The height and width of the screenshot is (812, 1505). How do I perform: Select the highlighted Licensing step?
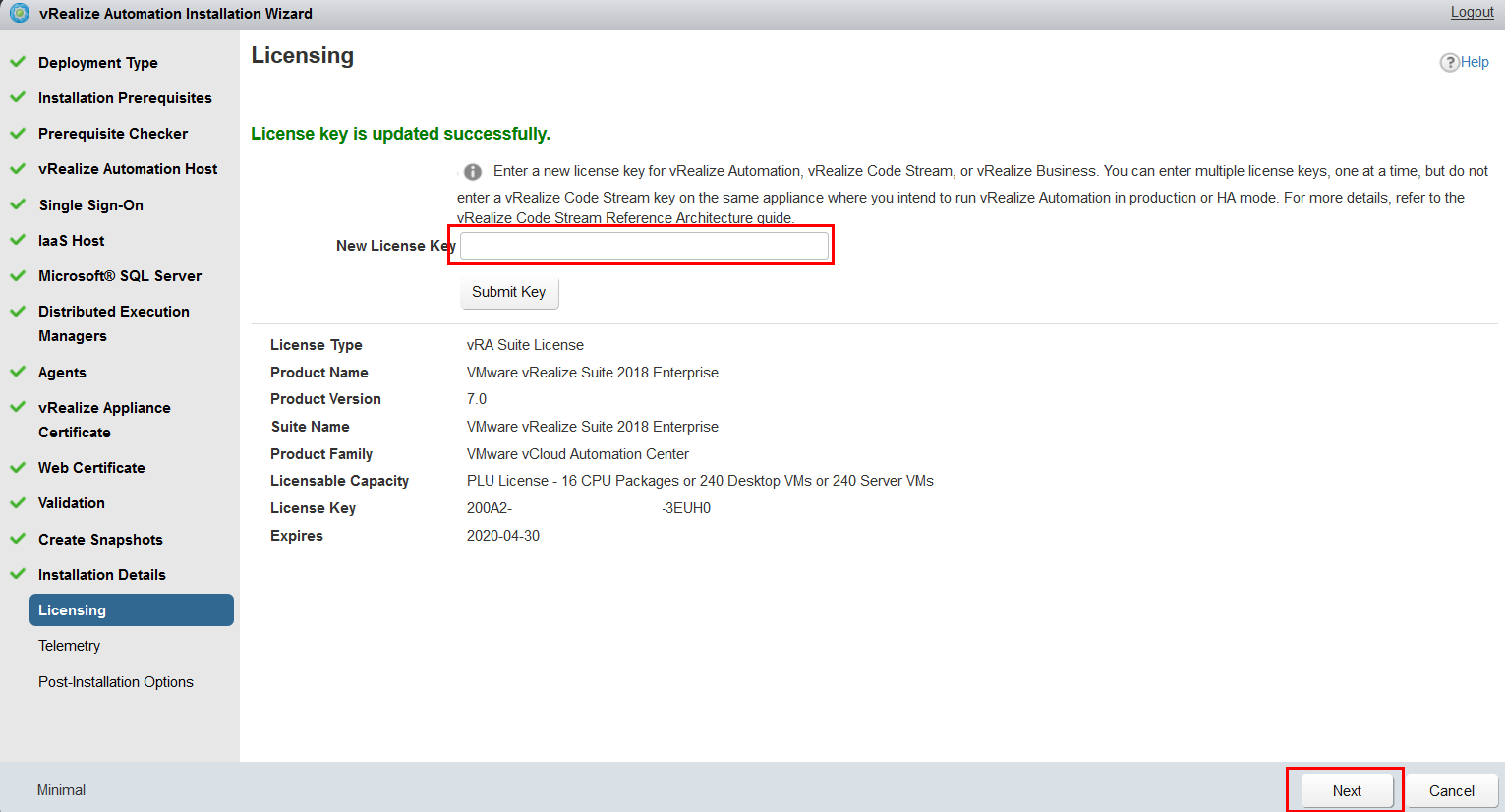[x=132, y=609]
